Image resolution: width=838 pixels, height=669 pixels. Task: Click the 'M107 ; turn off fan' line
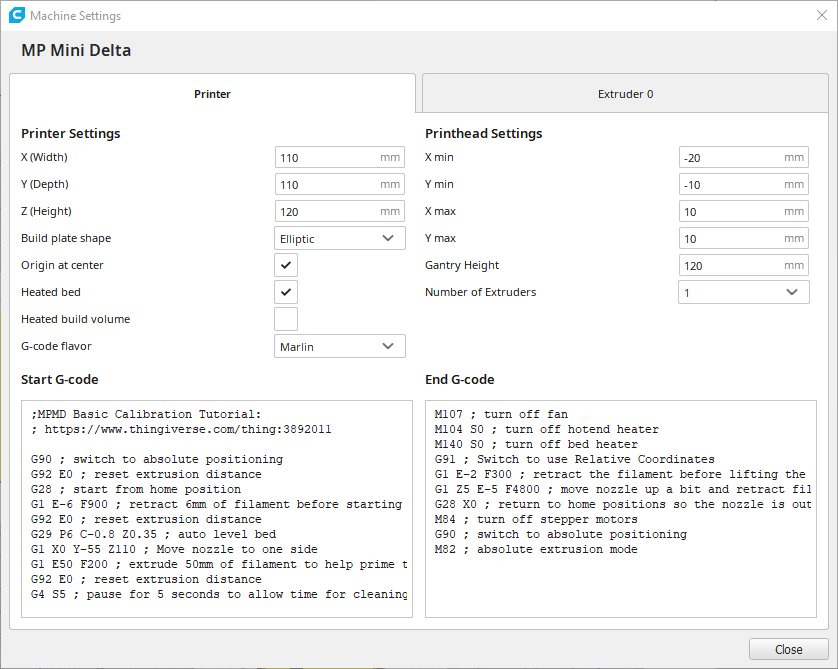(x=501, y=414)
